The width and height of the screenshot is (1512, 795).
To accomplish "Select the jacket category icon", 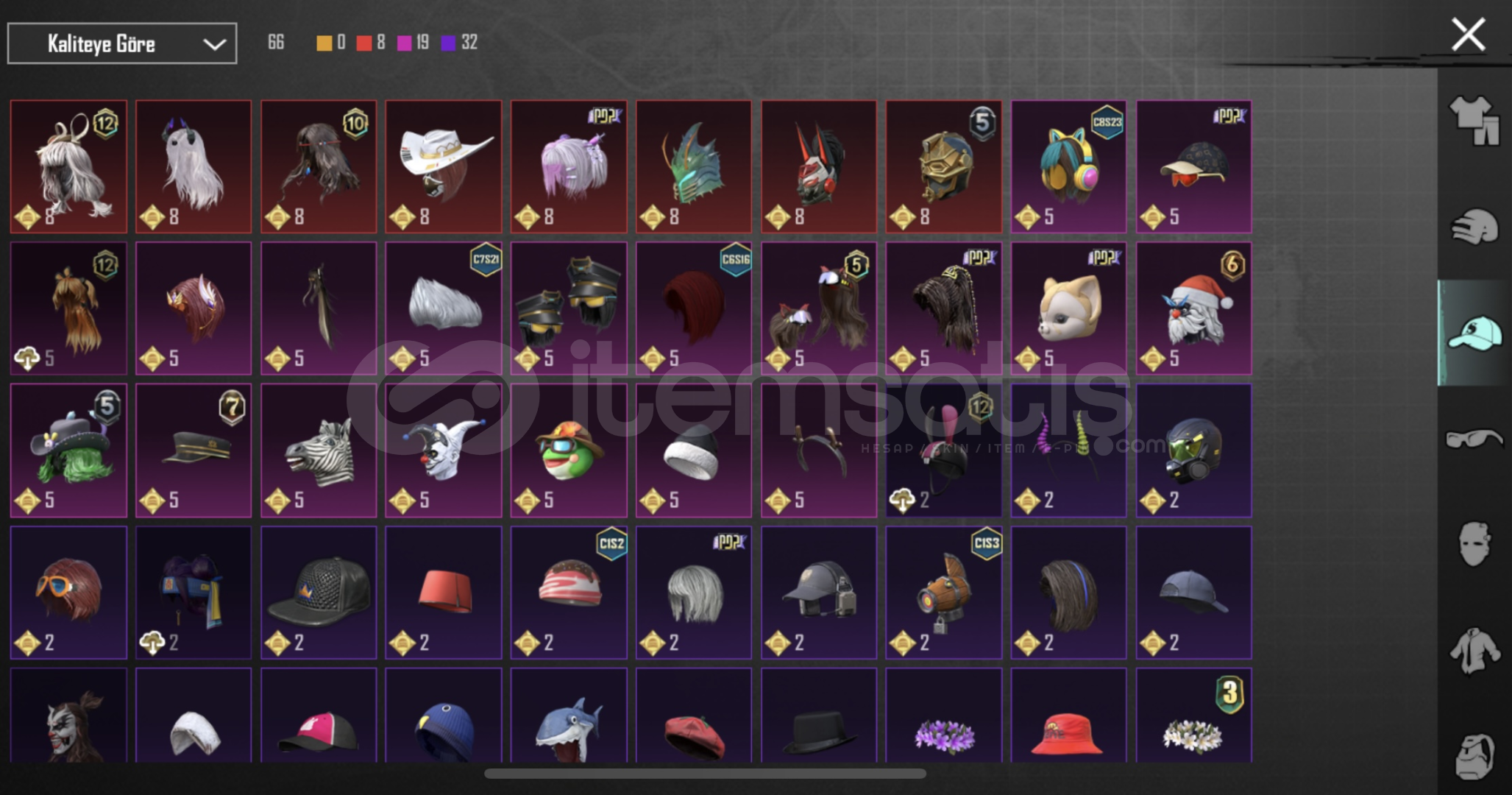I will pos(1475,651).
